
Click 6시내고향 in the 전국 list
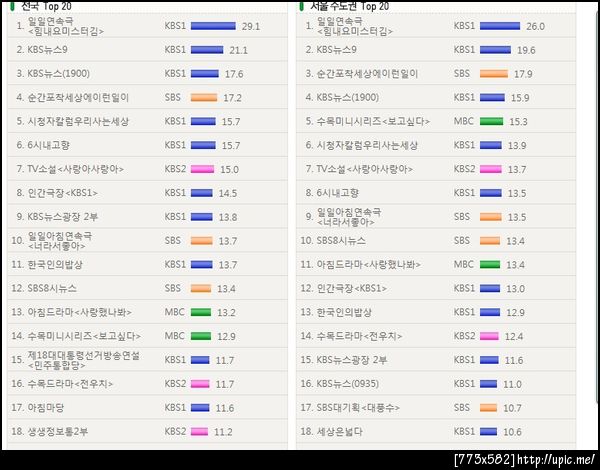coord(49,145)
